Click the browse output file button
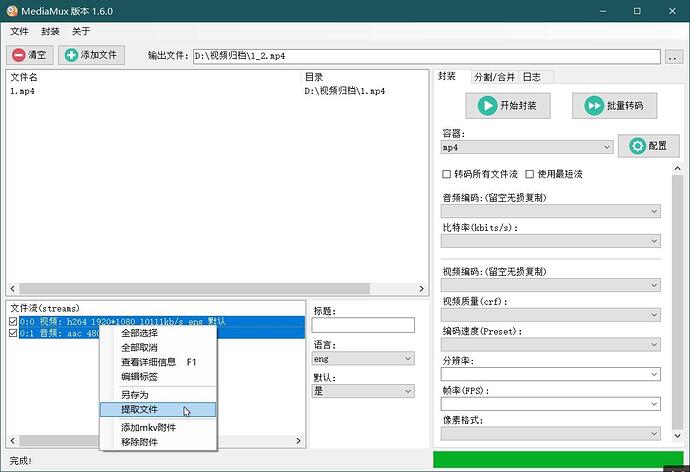Viewport: 690px width, 472px height. (673, 56)
